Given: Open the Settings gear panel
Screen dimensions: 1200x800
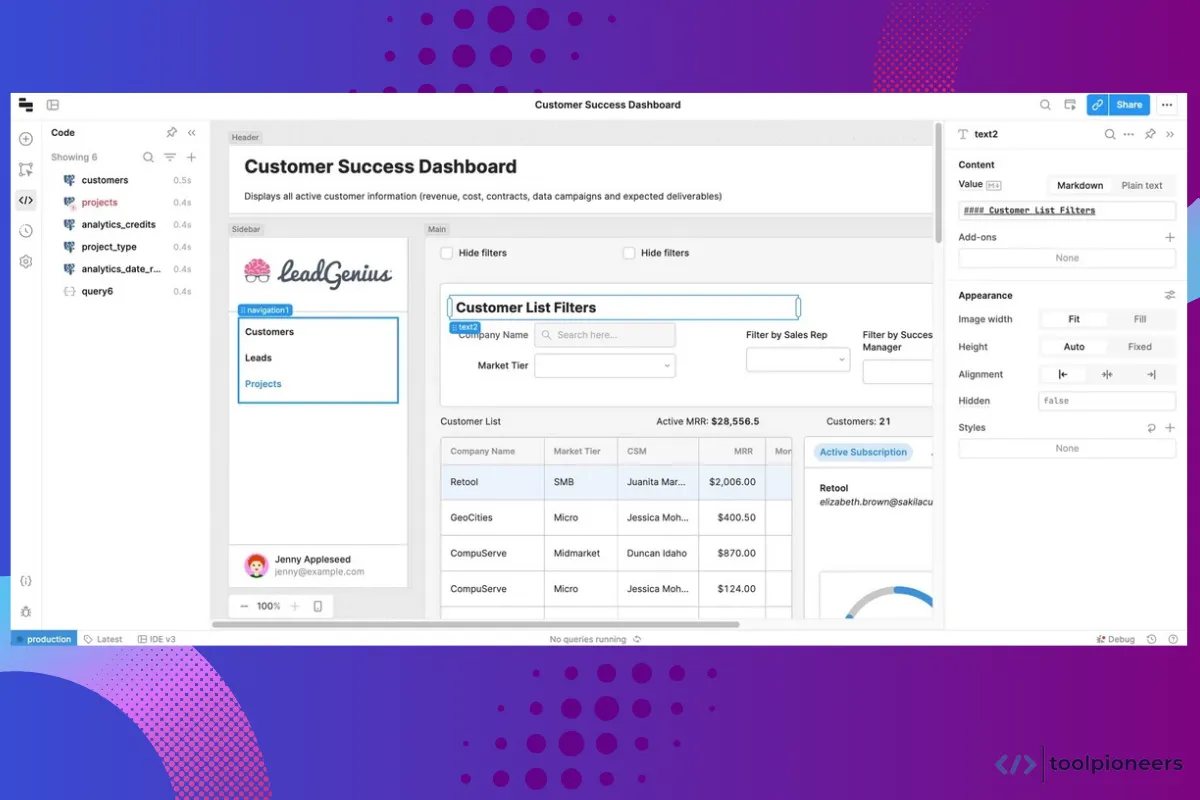Looking at the screenshot, I should (x=26, y=261).
